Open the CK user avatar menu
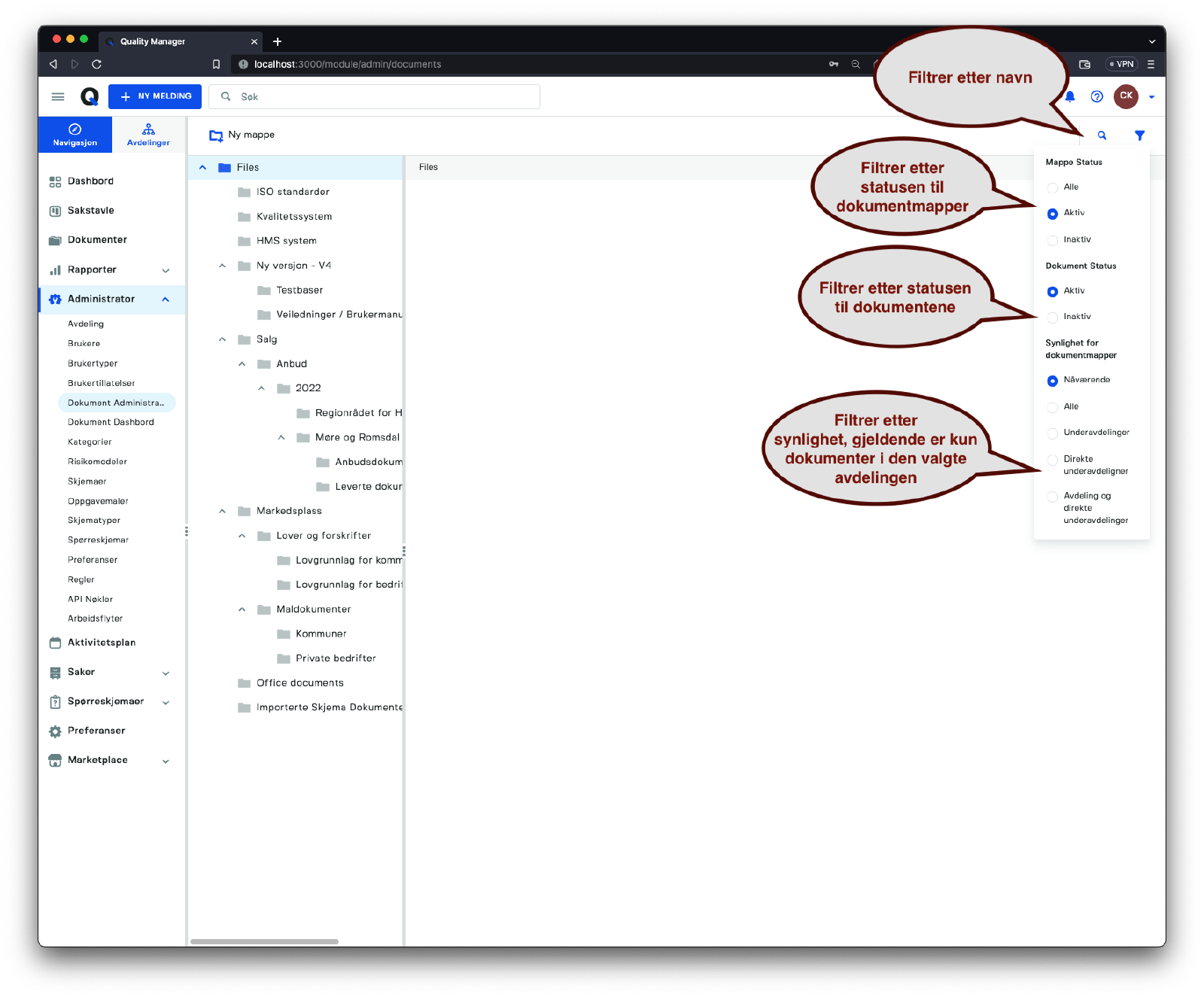Viewport: 1204px width, 997px height. point(1126,96)
